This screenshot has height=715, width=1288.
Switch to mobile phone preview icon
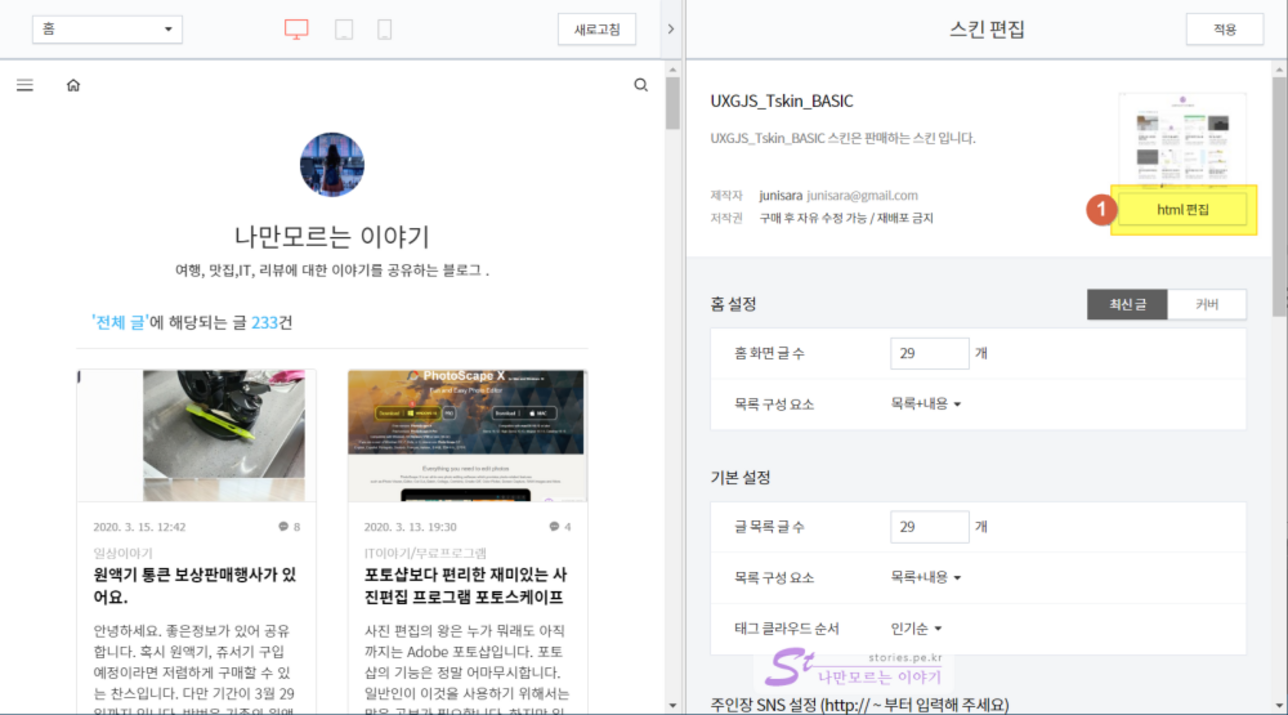[x=384, y=30]
